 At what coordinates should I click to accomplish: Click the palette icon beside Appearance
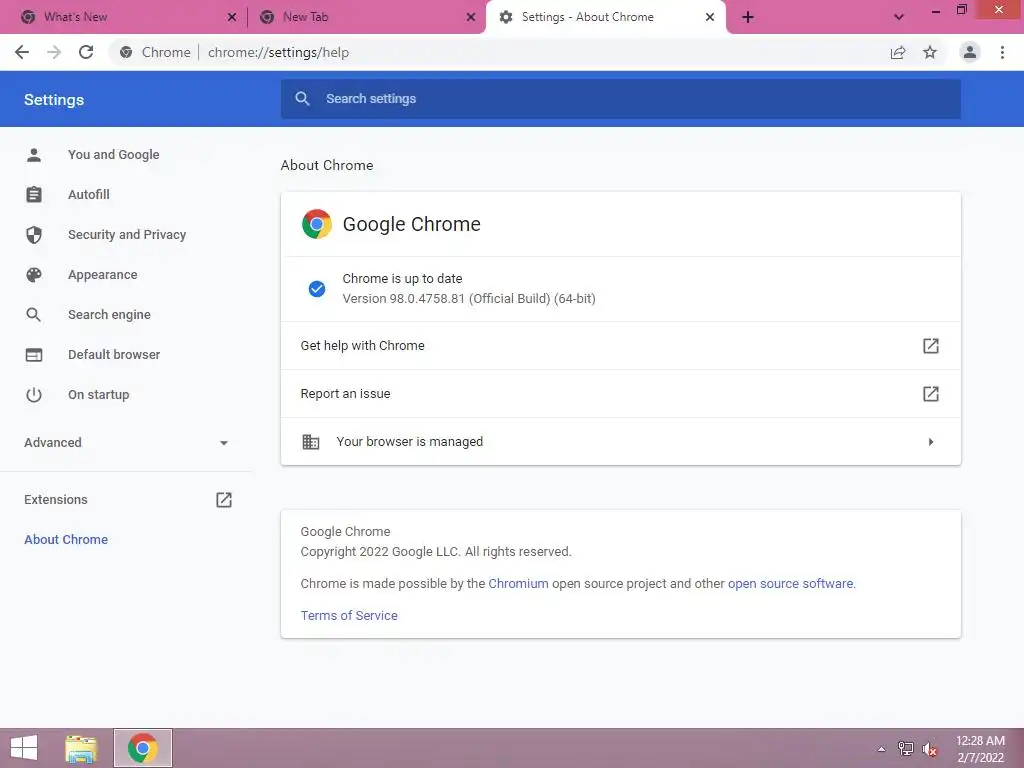[34, 275]
